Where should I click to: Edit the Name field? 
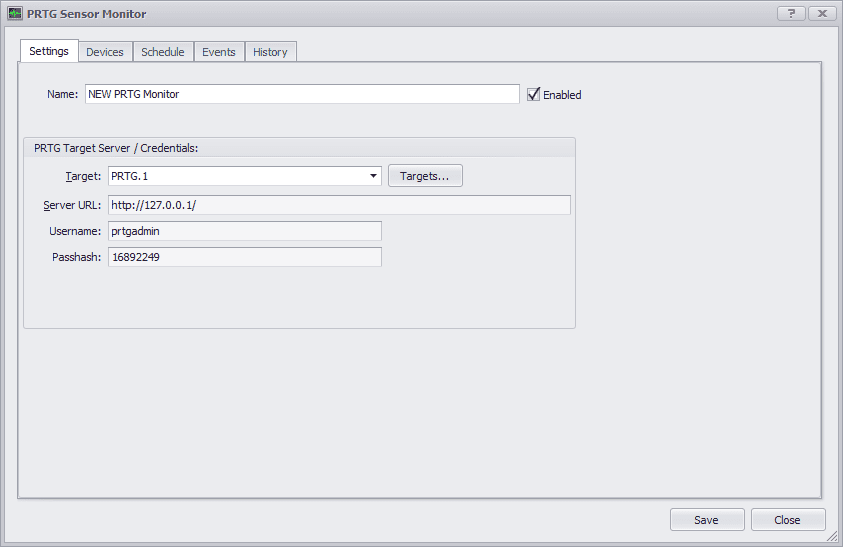pyautogui.click(x=302, y=94)
